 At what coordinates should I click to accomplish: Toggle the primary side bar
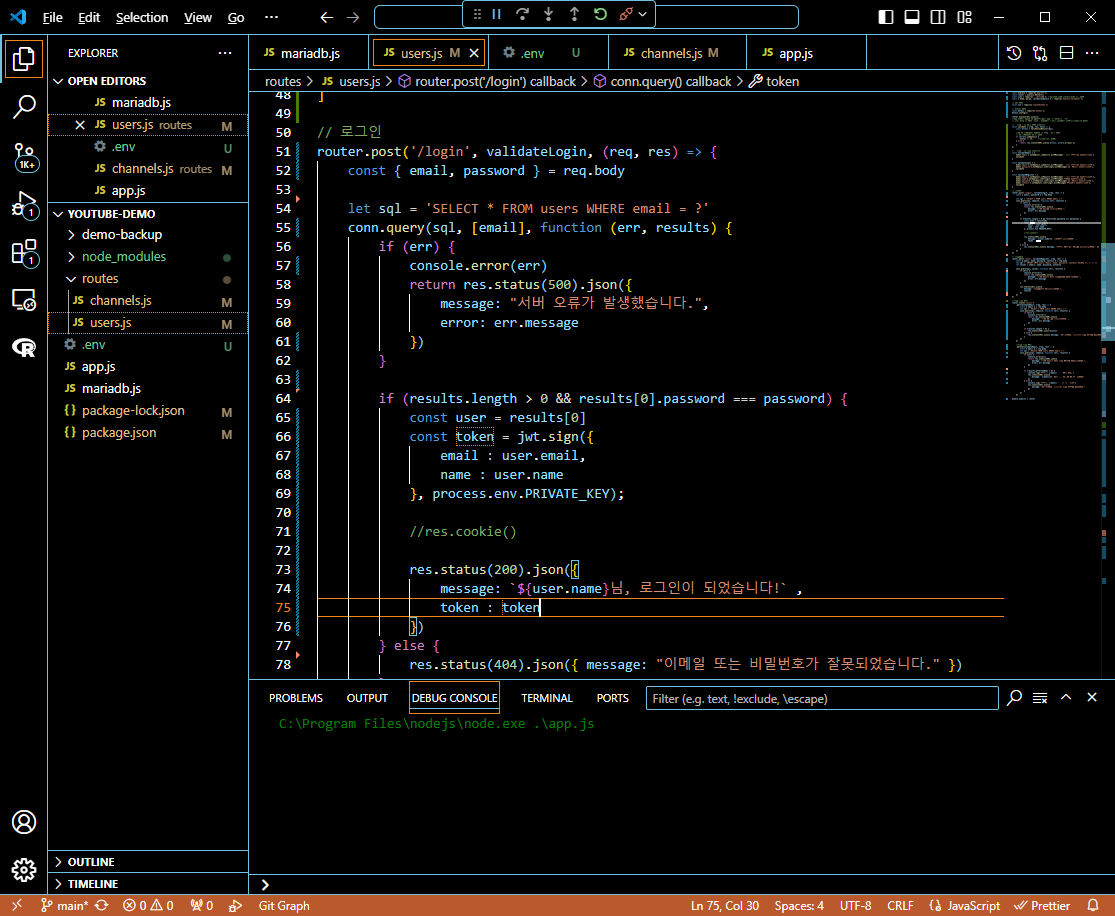click(886, 17)
